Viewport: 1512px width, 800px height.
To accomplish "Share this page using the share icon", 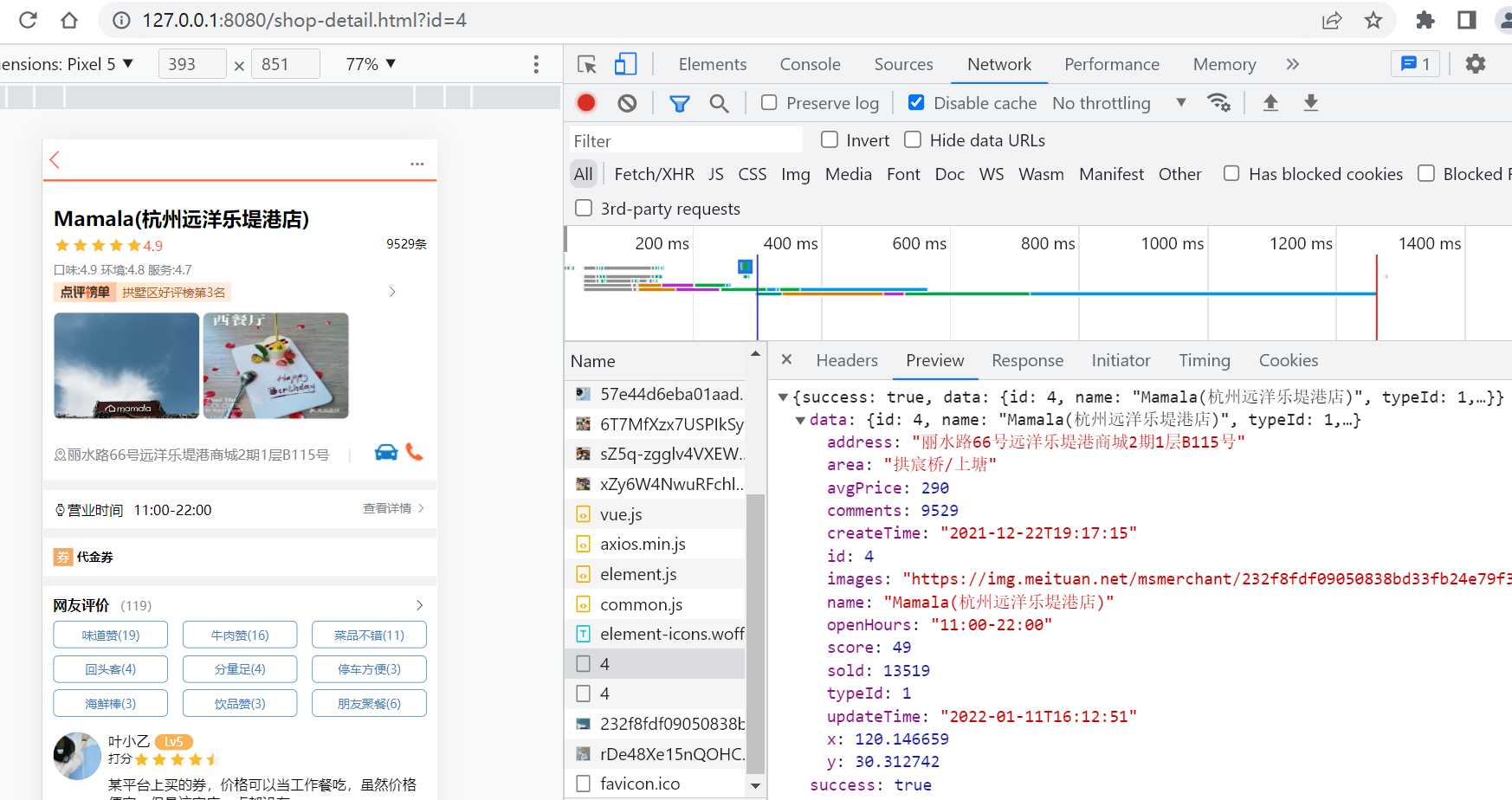I will (x=1332, y=20).
